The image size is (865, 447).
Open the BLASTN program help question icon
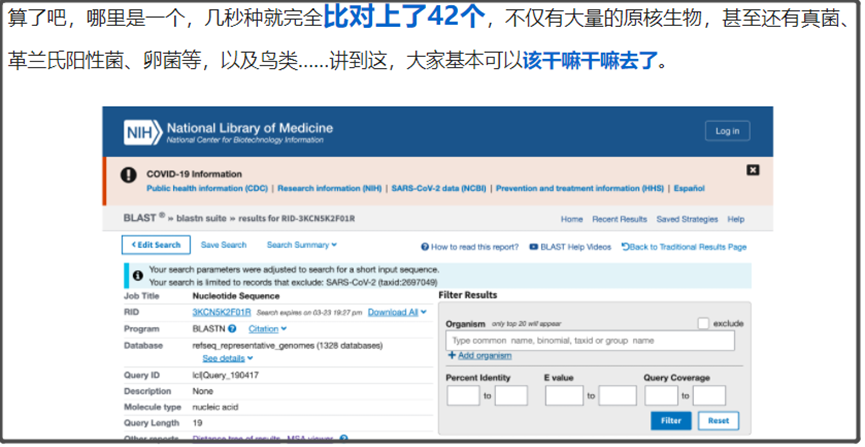(232, 329)
